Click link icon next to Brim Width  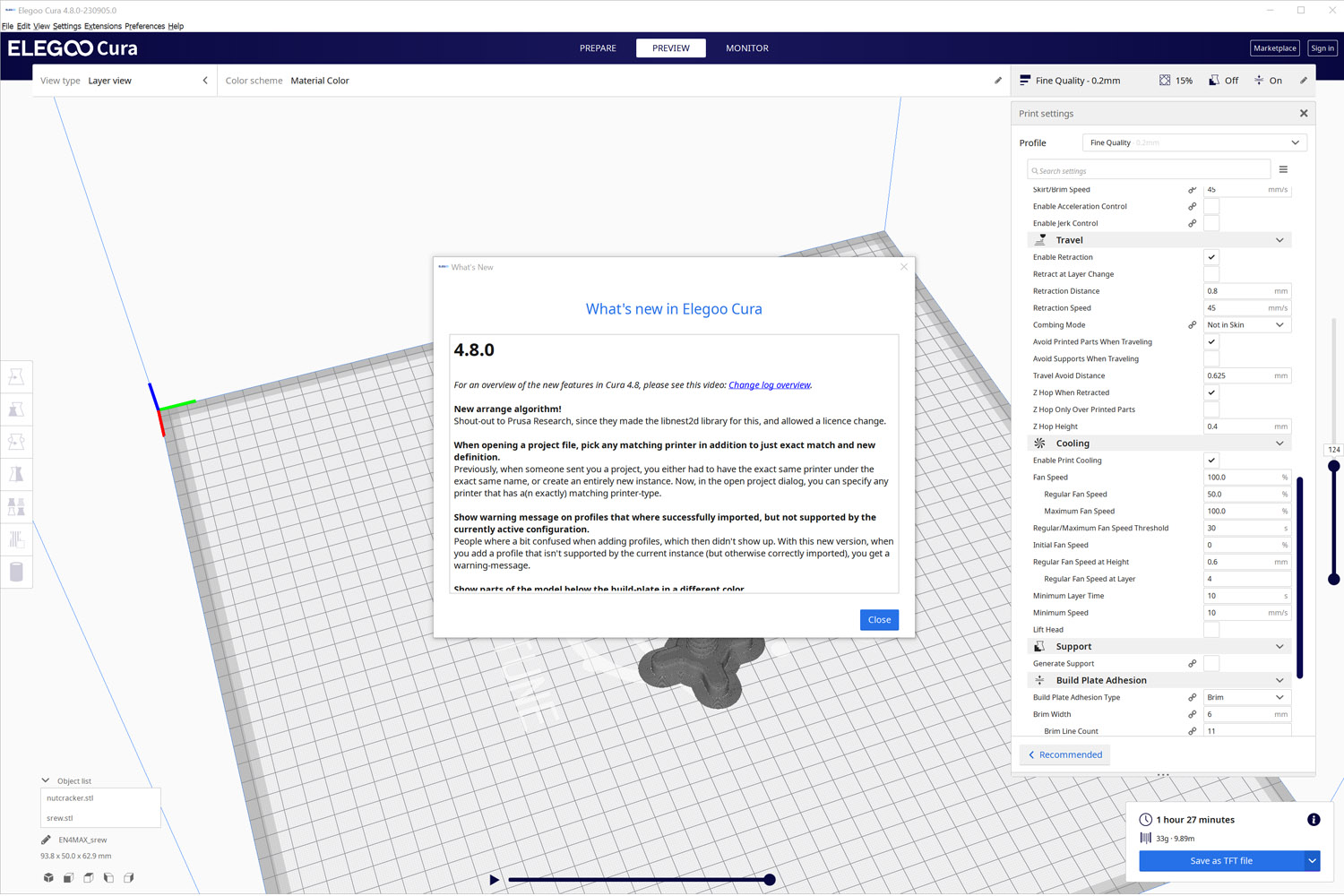coord(1193,715)
